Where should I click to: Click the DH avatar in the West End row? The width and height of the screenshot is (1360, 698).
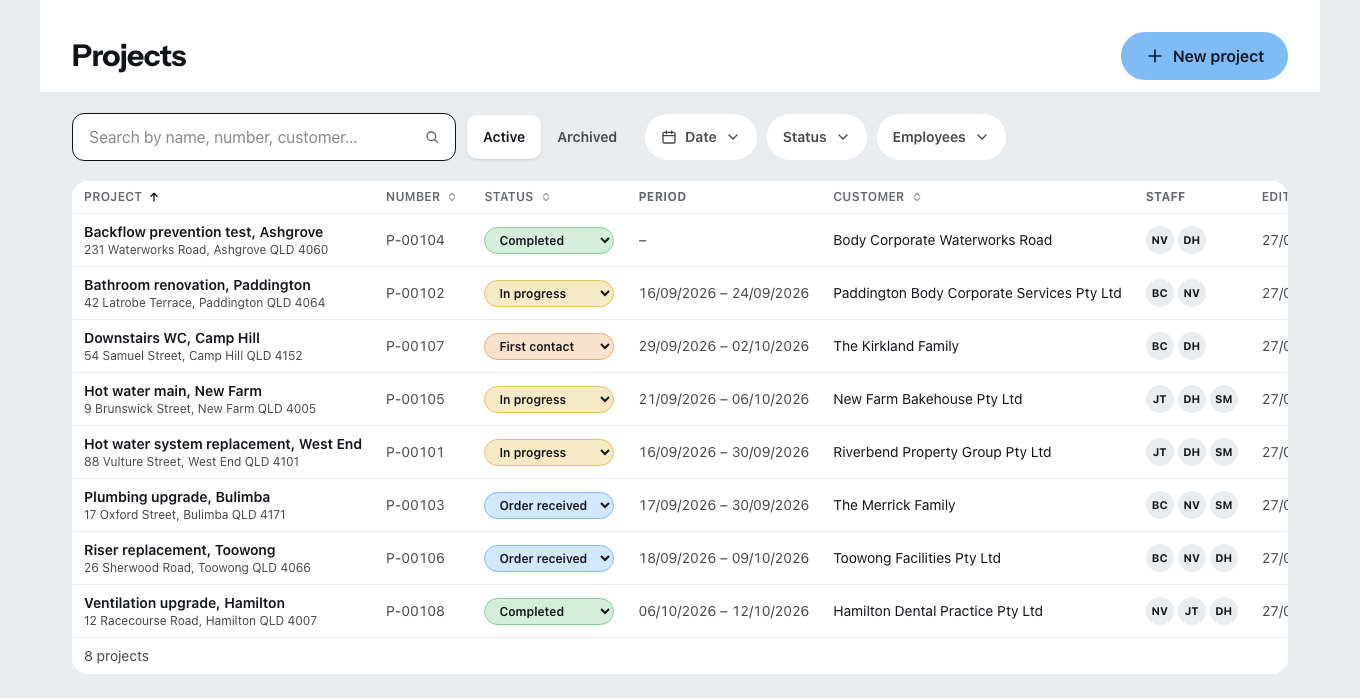pos(1192,452)
